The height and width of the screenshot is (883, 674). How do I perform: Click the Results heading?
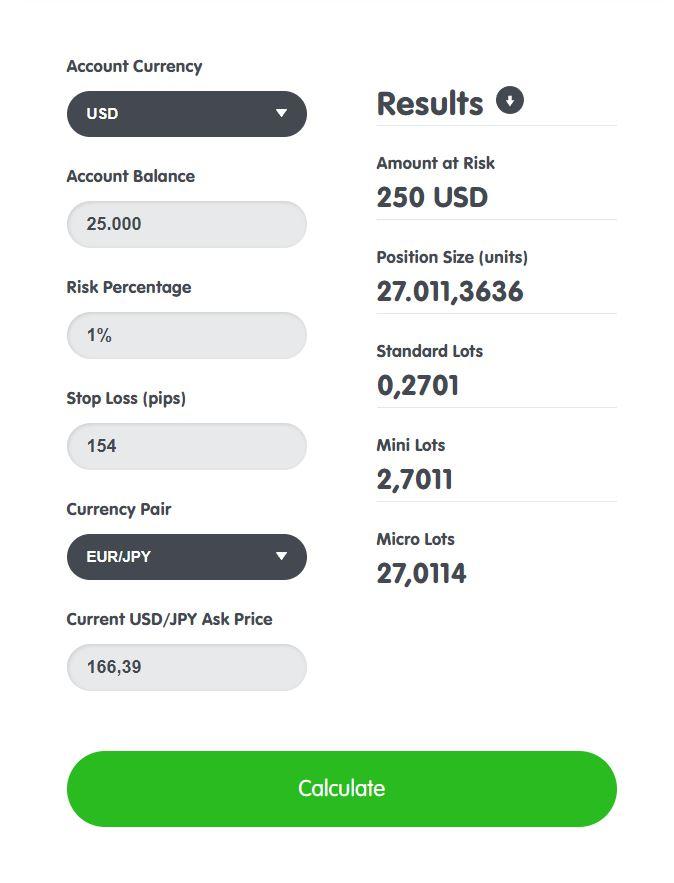tap(430, 104)
